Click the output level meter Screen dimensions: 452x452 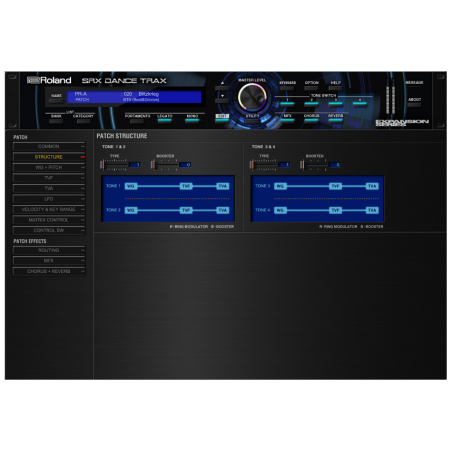pos(390,97)
